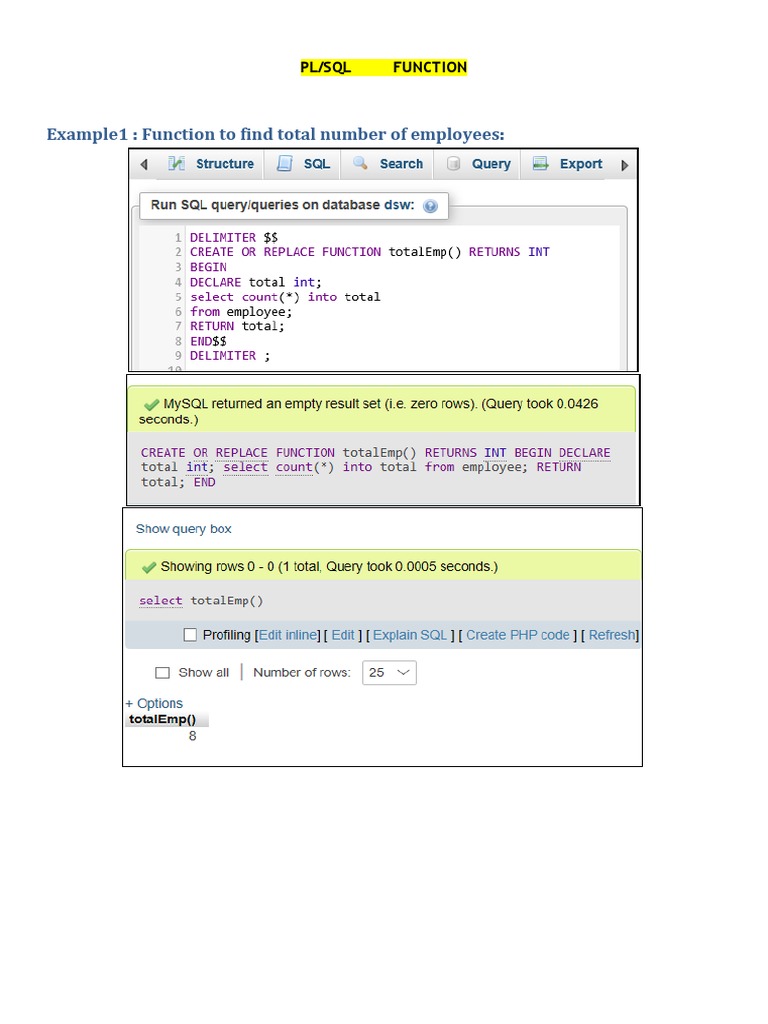Click the Show query box link
The width and height of the screenshot is (768, 1024).
tap(184, 529)
